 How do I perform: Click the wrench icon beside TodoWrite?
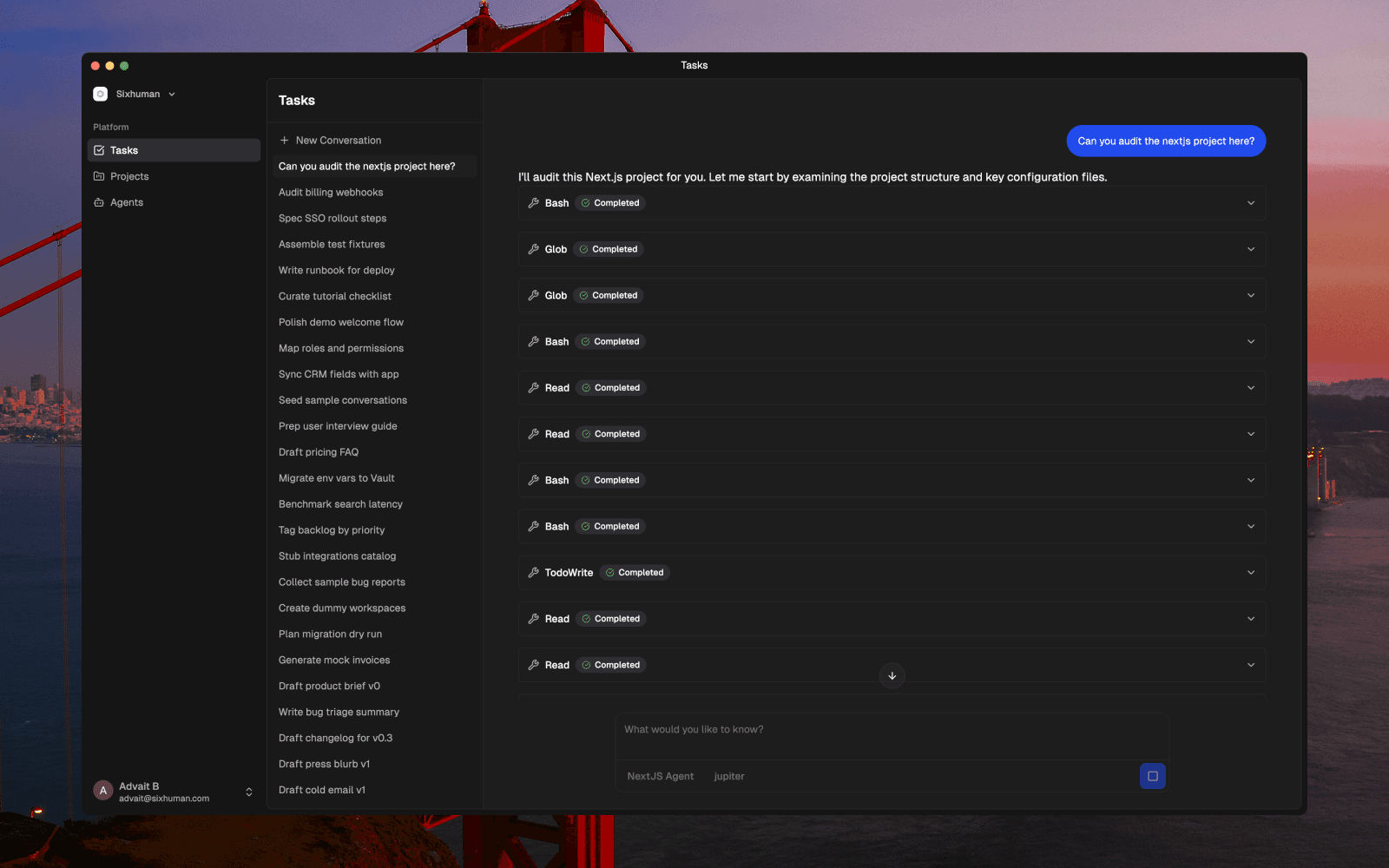534,573
